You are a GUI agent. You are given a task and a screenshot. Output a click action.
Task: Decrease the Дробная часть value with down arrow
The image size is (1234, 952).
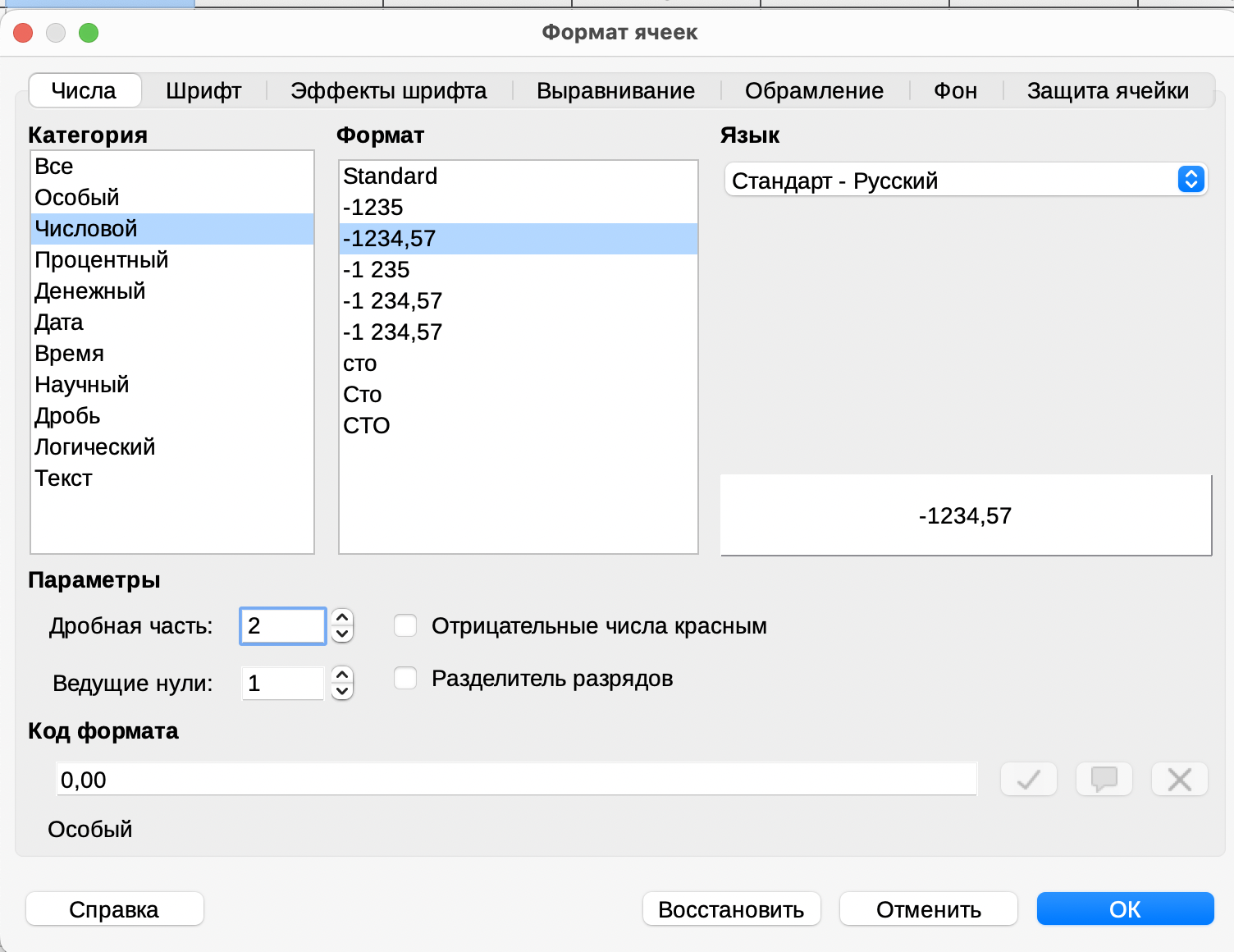[x=342, y=634]
